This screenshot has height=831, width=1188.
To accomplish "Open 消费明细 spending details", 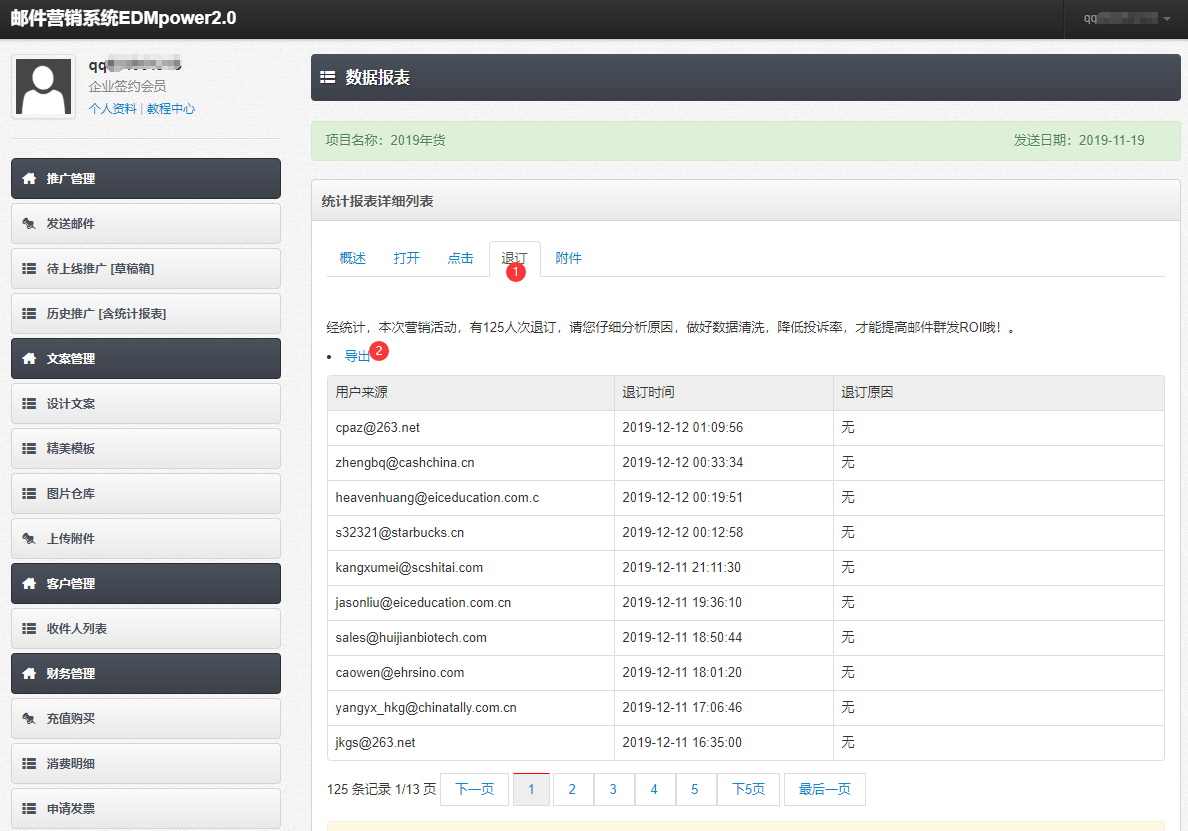I will [145, 764].
